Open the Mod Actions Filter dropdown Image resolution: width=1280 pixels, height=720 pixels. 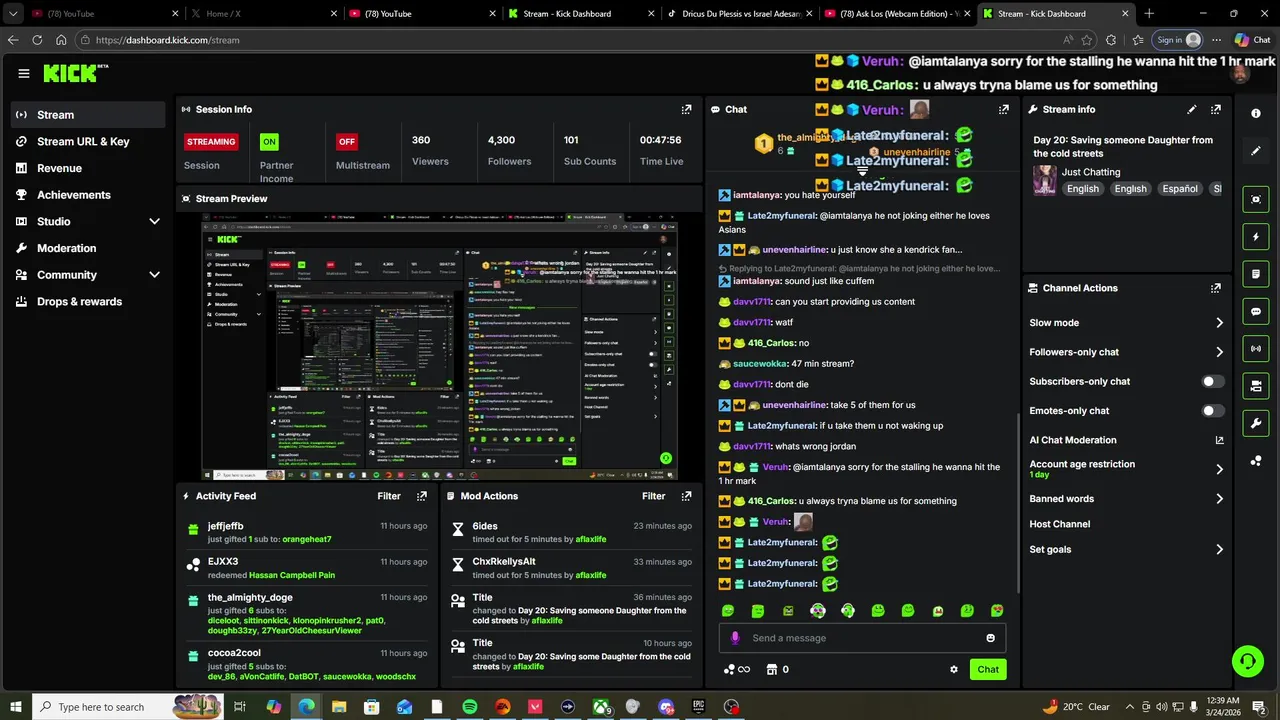653,496
